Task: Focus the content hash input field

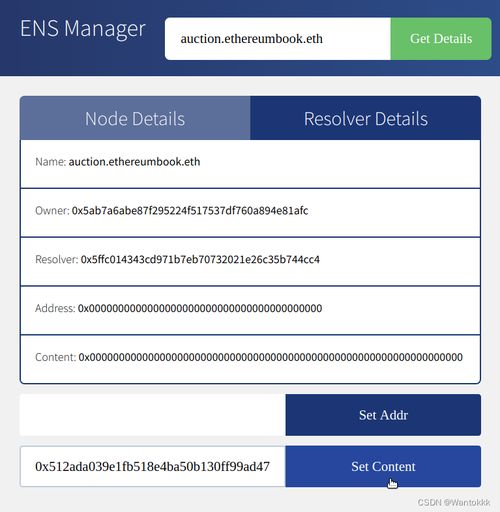Action: 153,466
